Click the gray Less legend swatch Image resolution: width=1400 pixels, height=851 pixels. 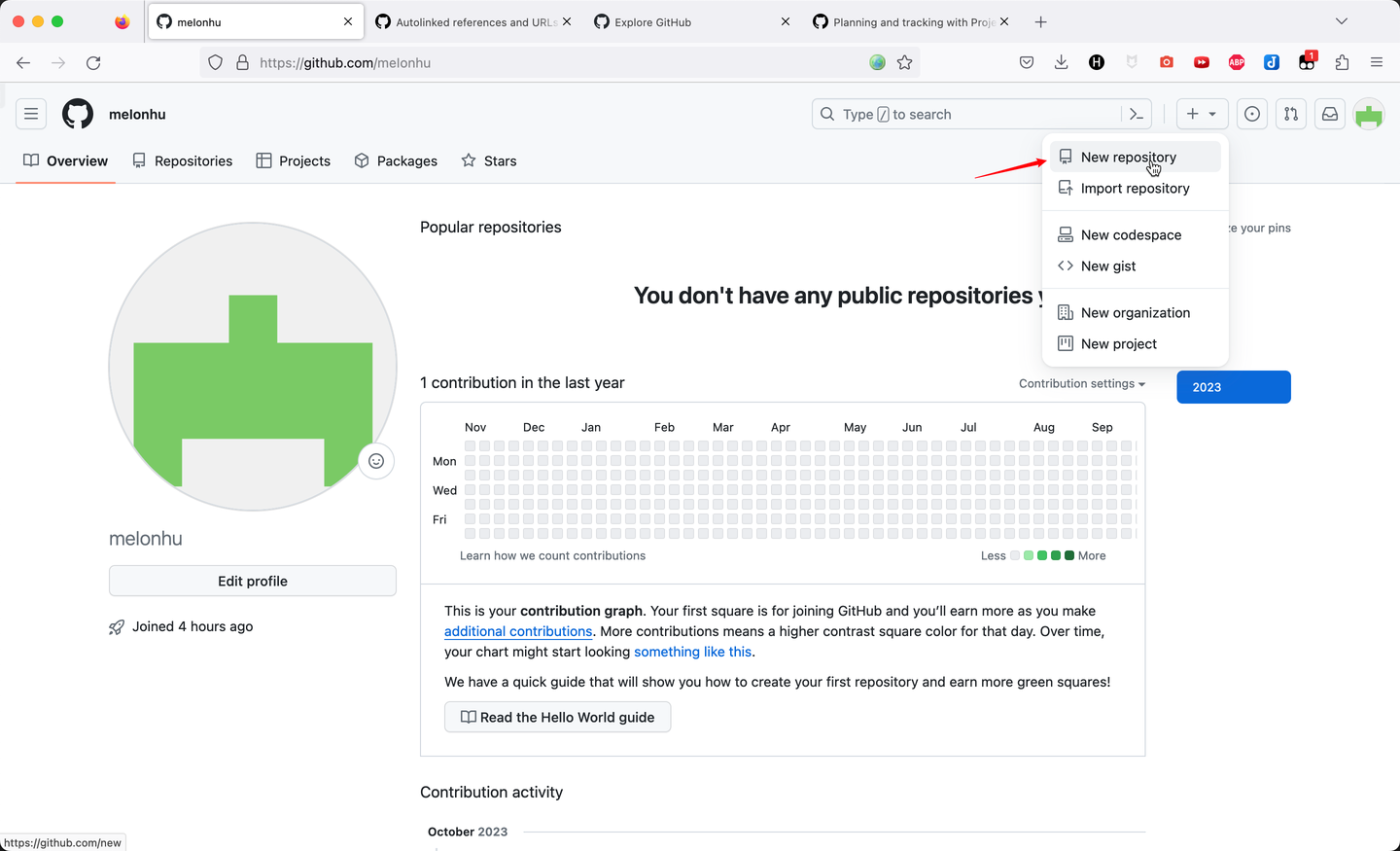[x=1015, y=555]
